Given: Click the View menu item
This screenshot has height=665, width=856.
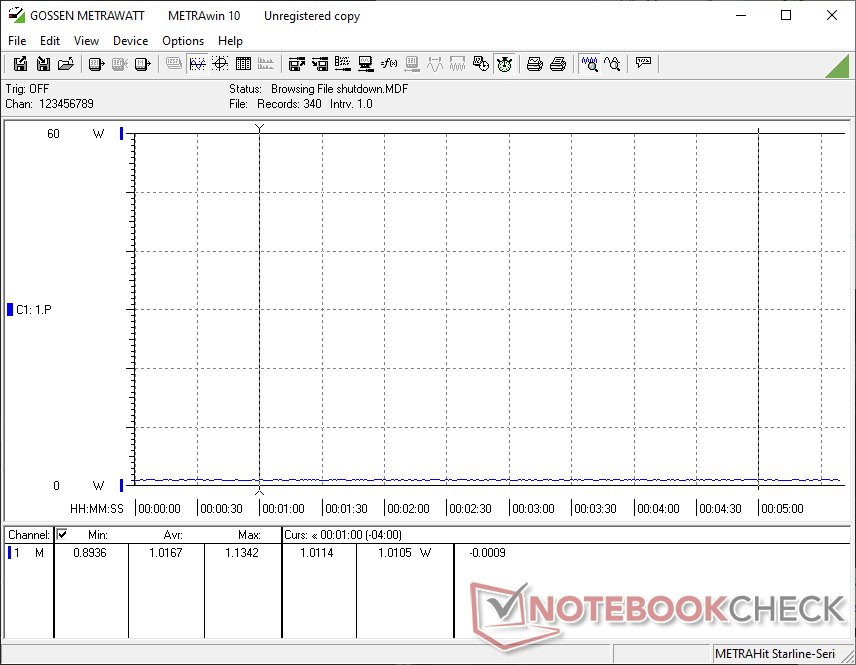Looking at the screenshot, I should pos(87,41).
